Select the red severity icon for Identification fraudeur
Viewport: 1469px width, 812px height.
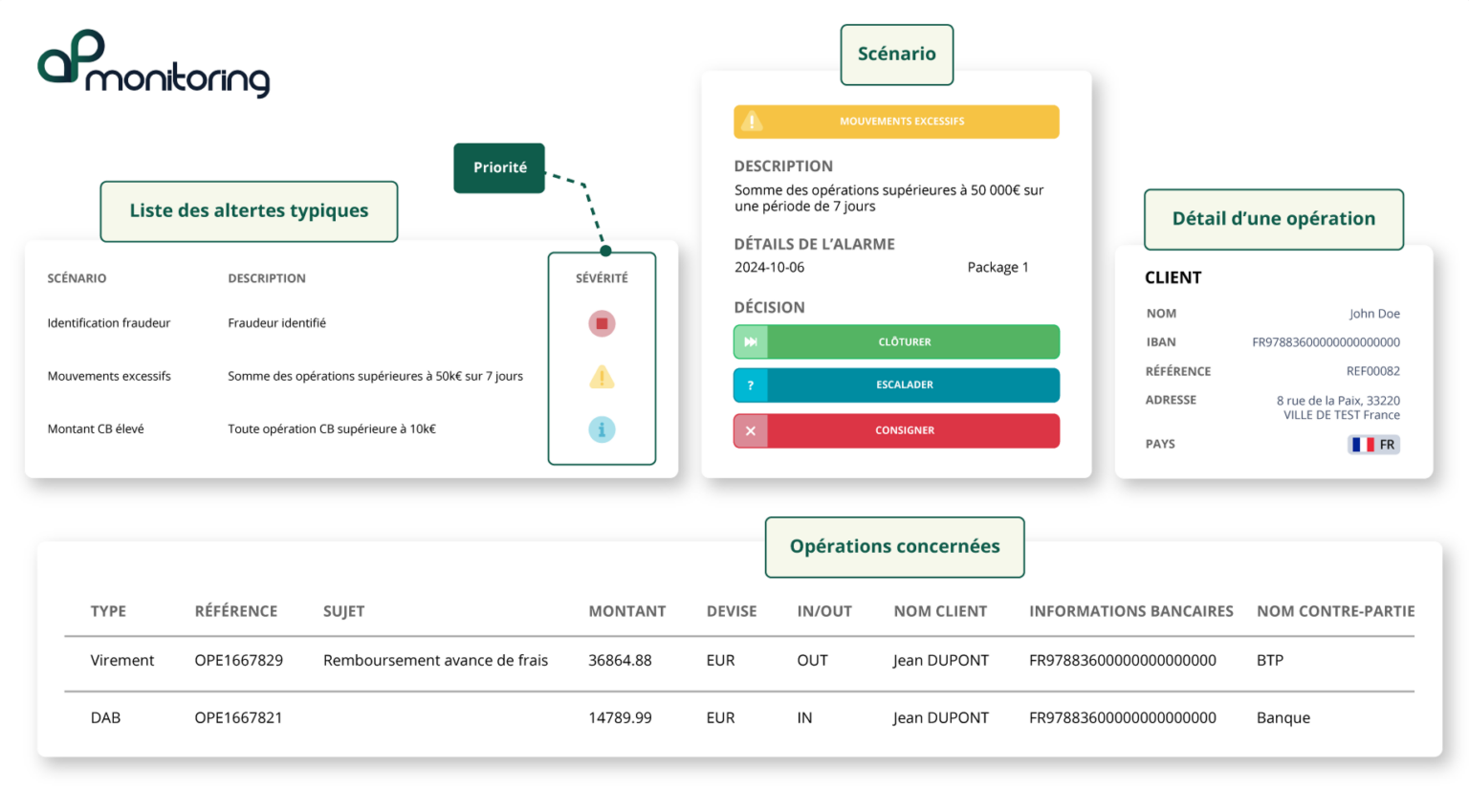pos(602,322)
